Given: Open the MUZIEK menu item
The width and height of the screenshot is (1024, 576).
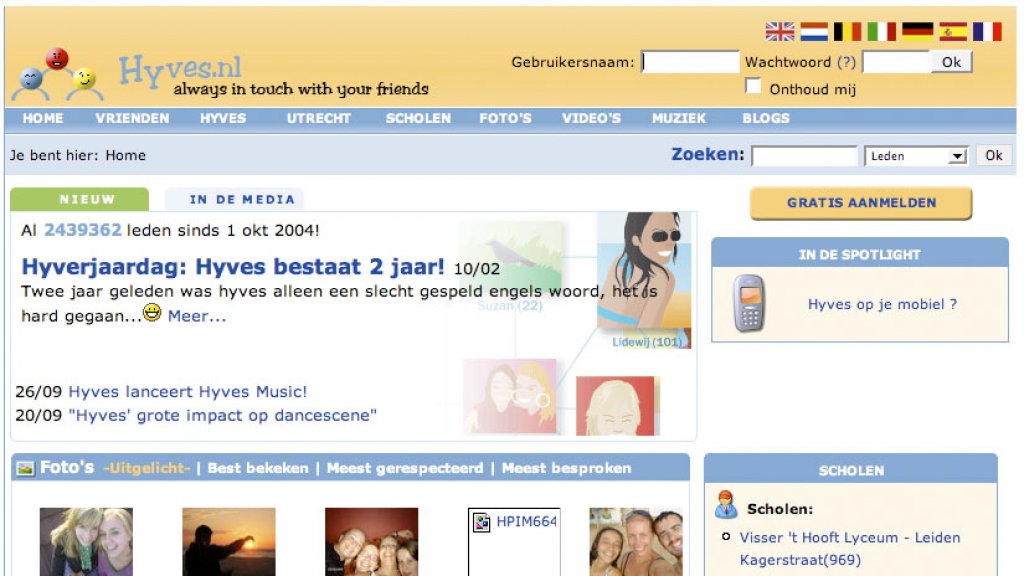Looking at the screenshot, I should point(679,118).
